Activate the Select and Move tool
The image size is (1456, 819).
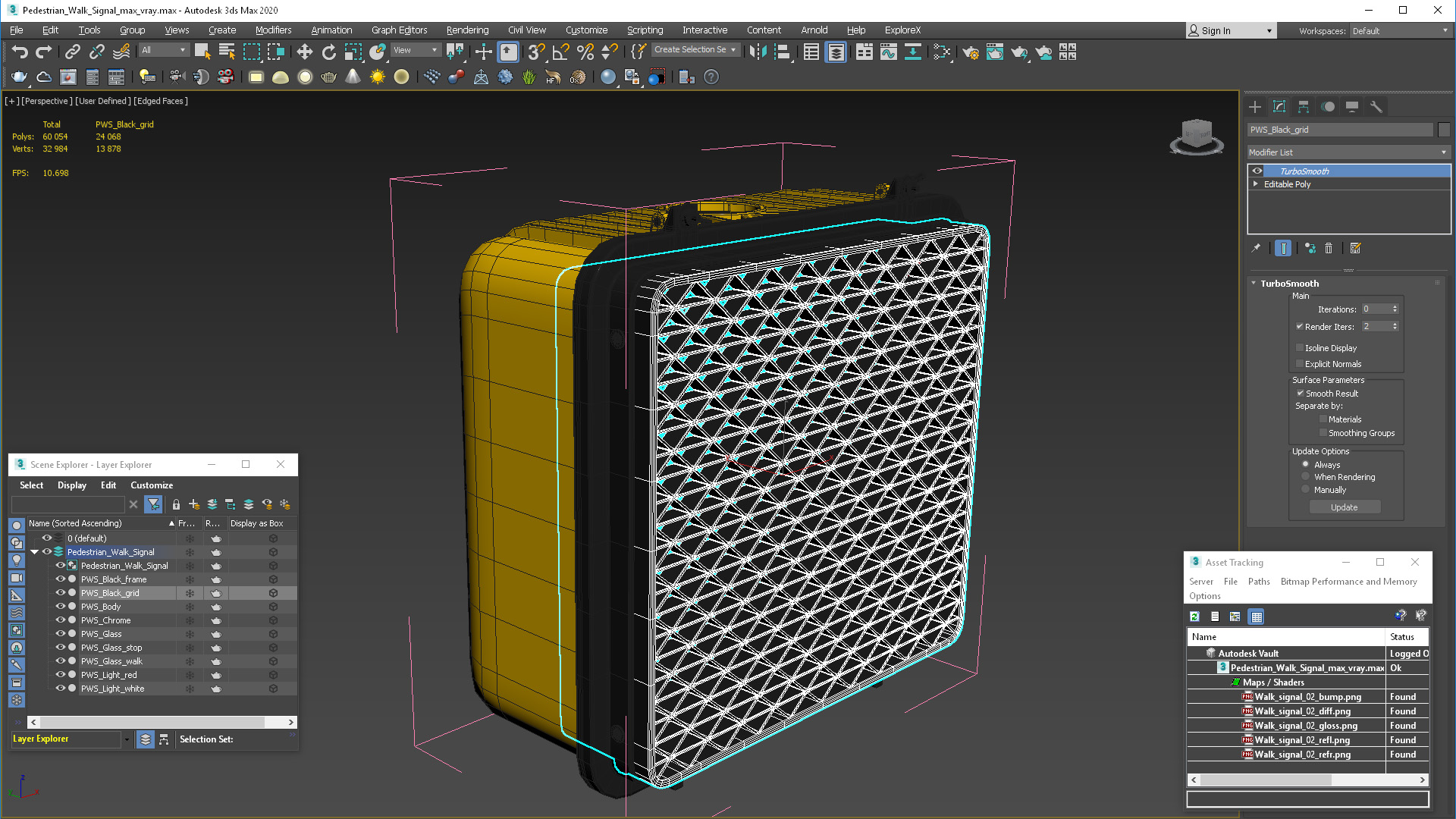coord(304,52)
